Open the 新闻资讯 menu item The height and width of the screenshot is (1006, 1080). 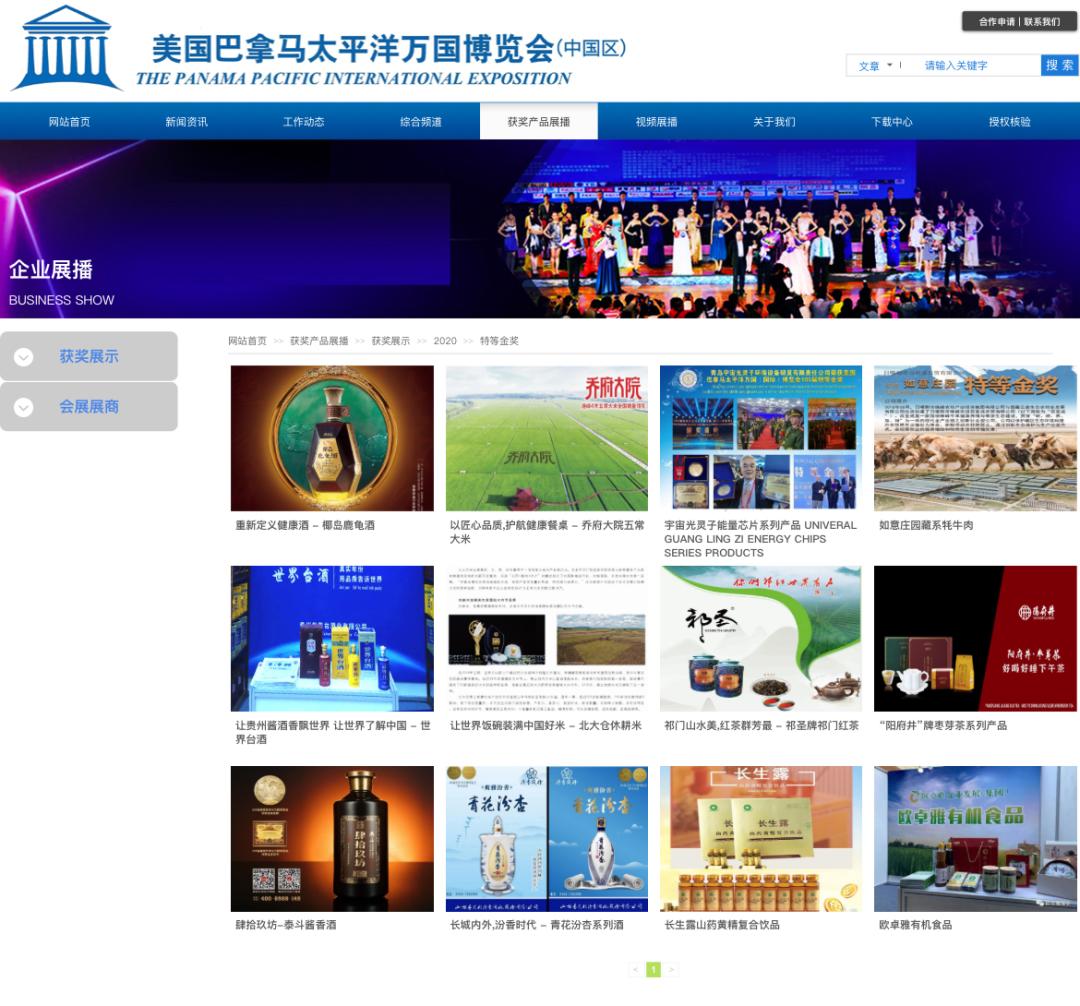coord(186,122)
